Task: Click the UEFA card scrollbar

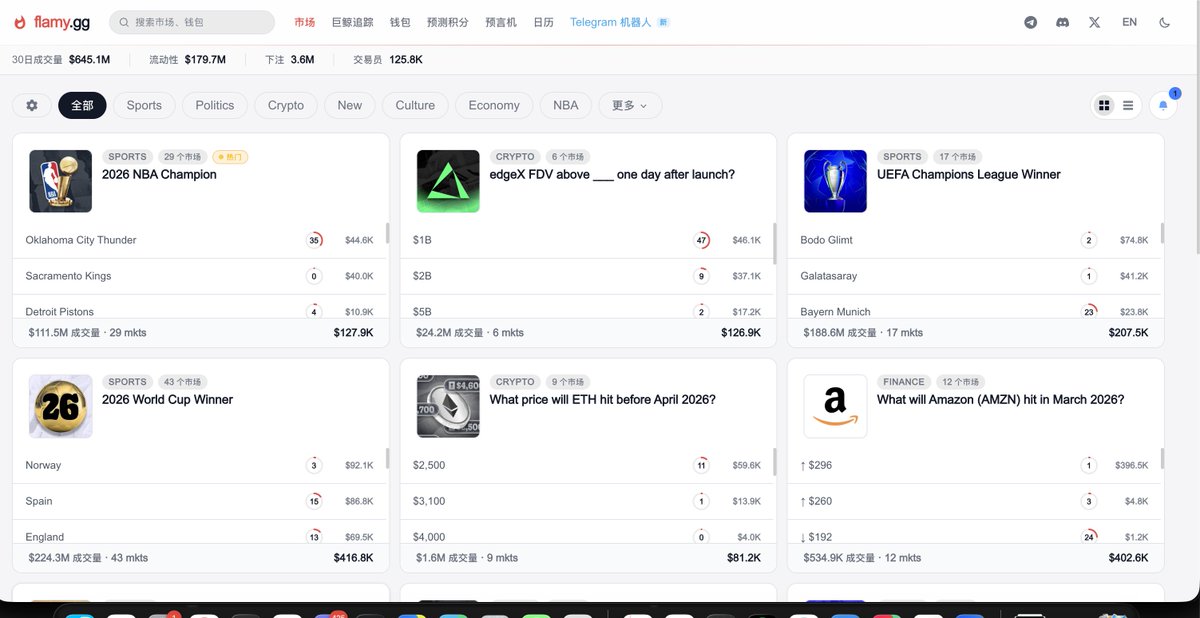Action: (x=1161, y=233)
